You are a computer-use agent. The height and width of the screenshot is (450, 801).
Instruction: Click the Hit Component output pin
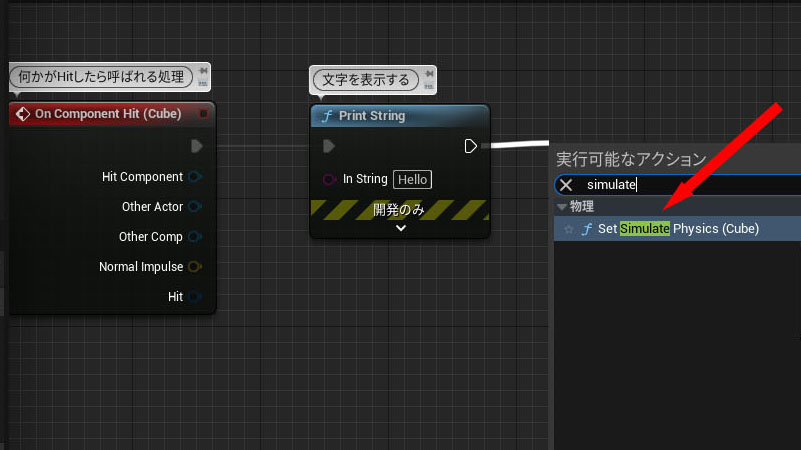195,177
